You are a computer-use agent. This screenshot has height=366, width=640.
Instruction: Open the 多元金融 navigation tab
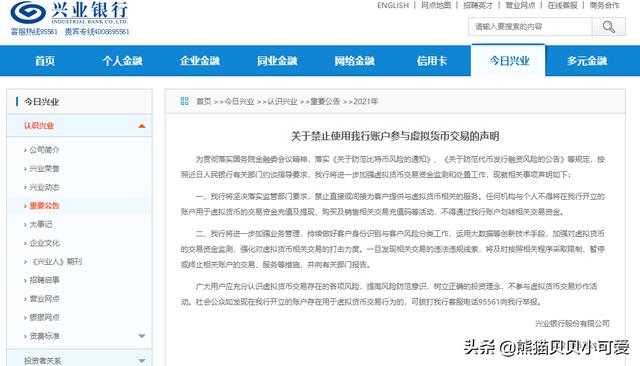(x=587, y=61)
